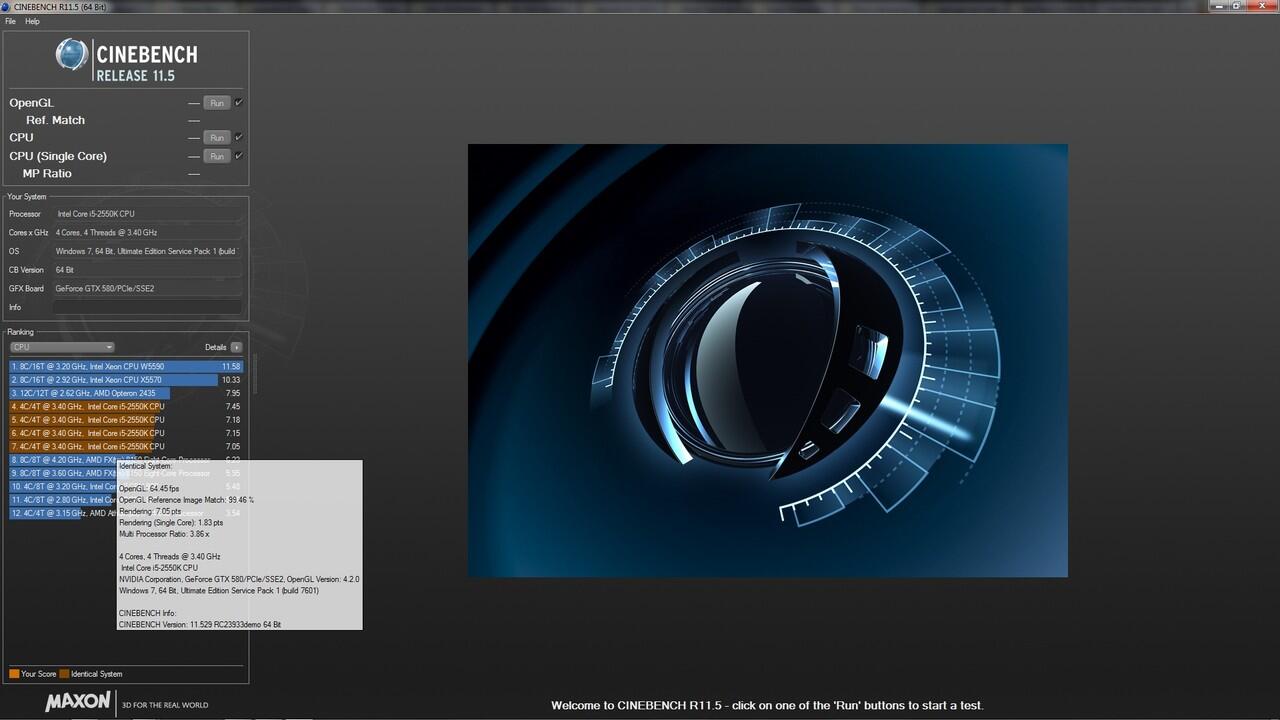
Task: Select ranking row 8 8C/8T @ 4.20 GHz
Action: click(x=63, y=460)
